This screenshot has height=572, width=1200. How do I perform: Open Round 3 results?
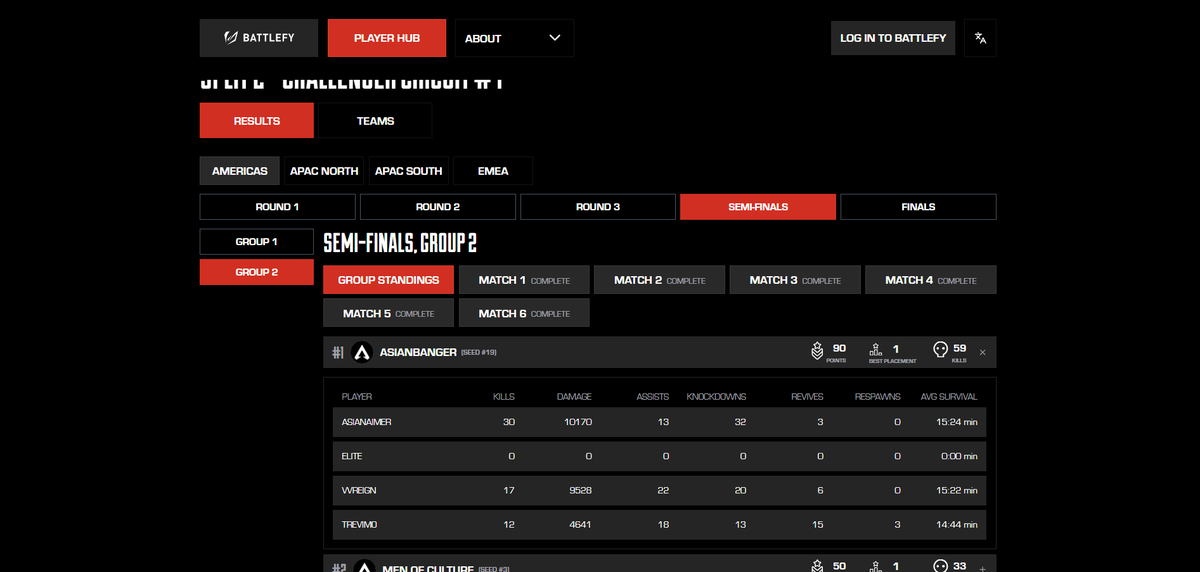598,207
